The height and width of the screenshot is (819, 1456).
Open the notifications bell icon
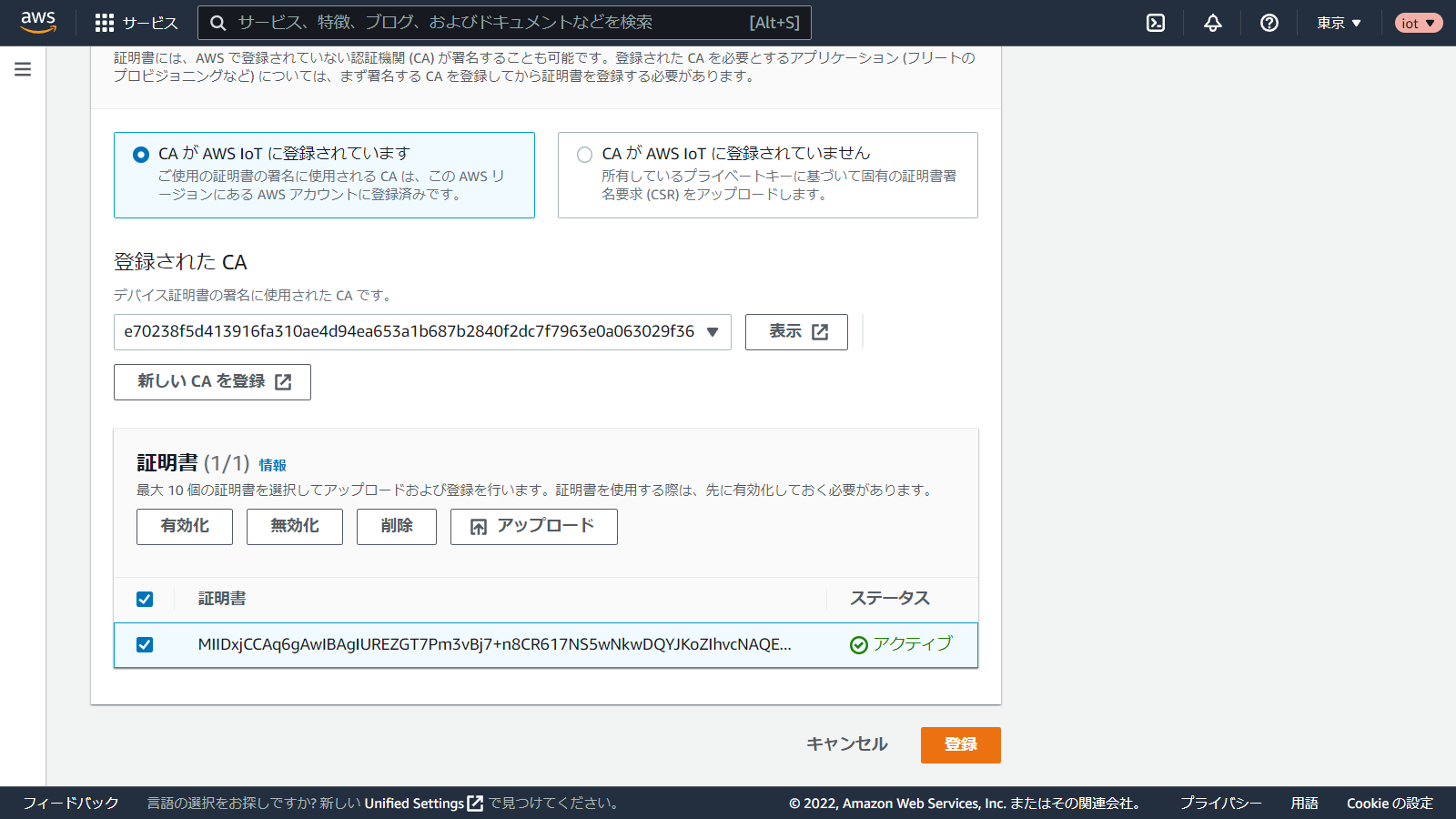coord(1213,23)
